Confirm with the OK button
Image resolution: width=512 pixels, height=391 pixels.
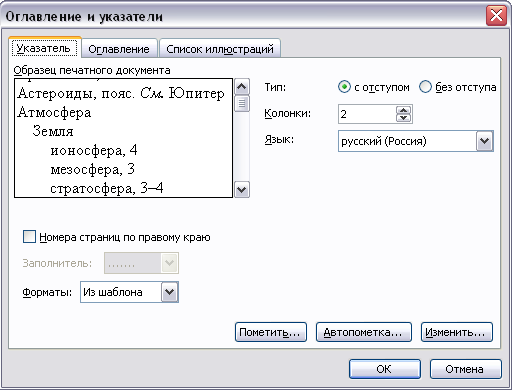[385, 369]
